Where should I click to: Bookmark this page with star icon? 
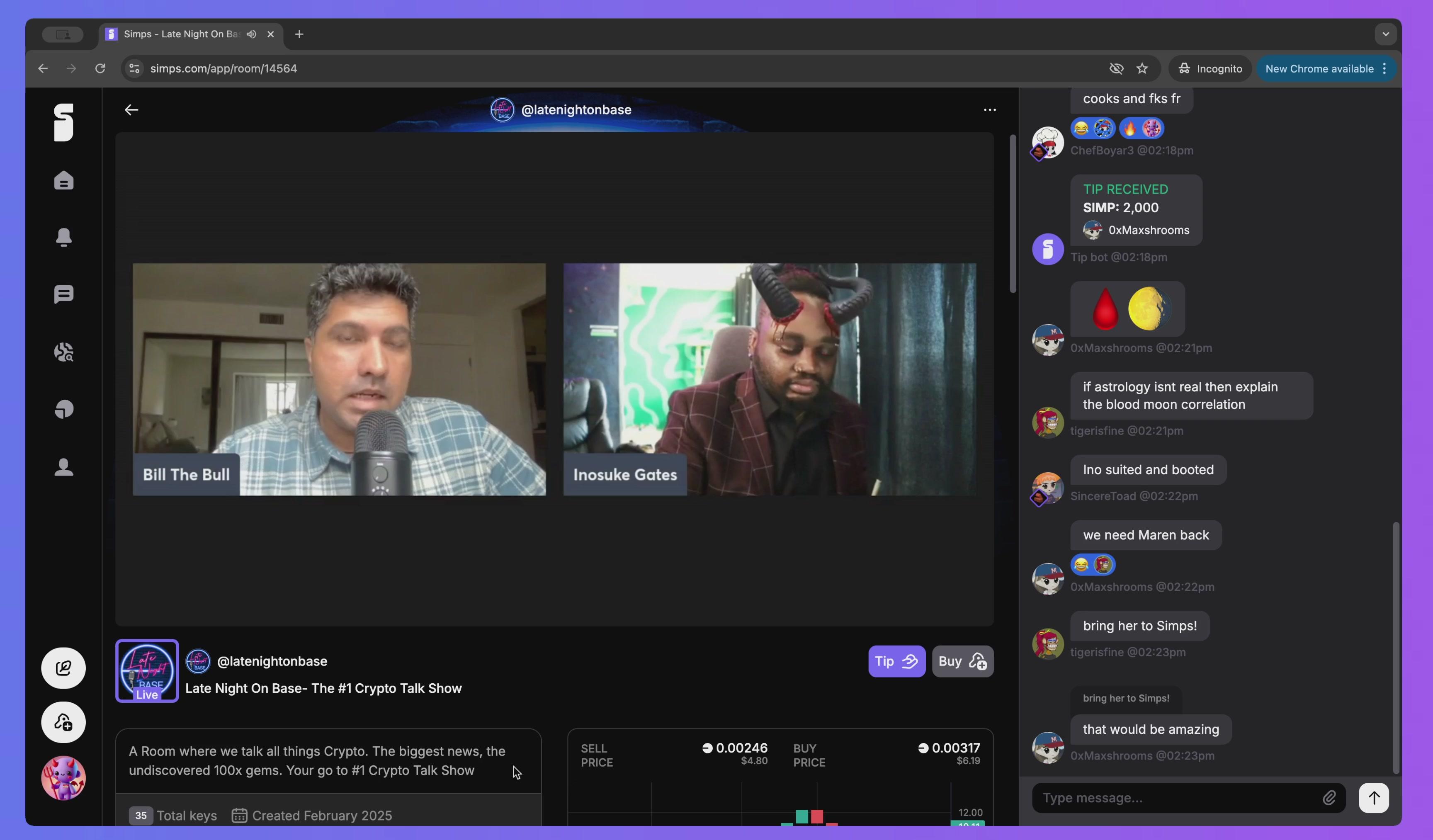(x=1142, y=68)
